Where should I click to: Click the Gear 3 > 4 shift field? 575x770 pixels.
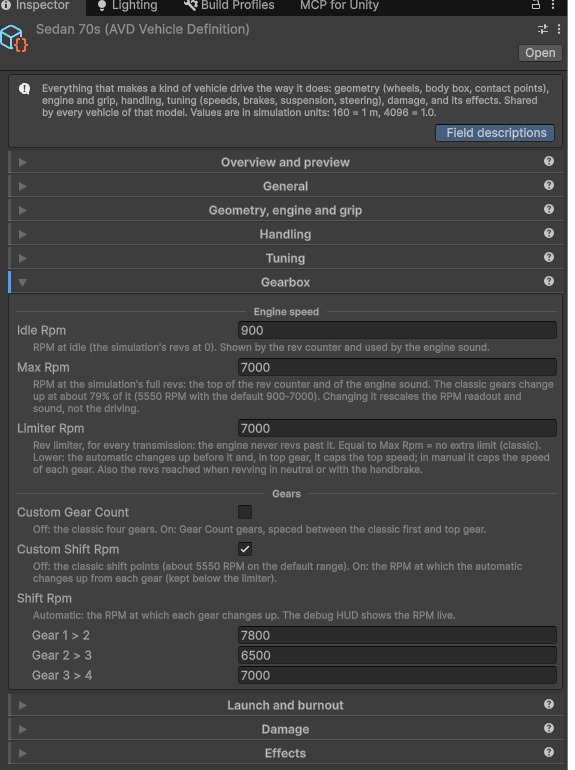pyautogui.click(x=397, y=676)
